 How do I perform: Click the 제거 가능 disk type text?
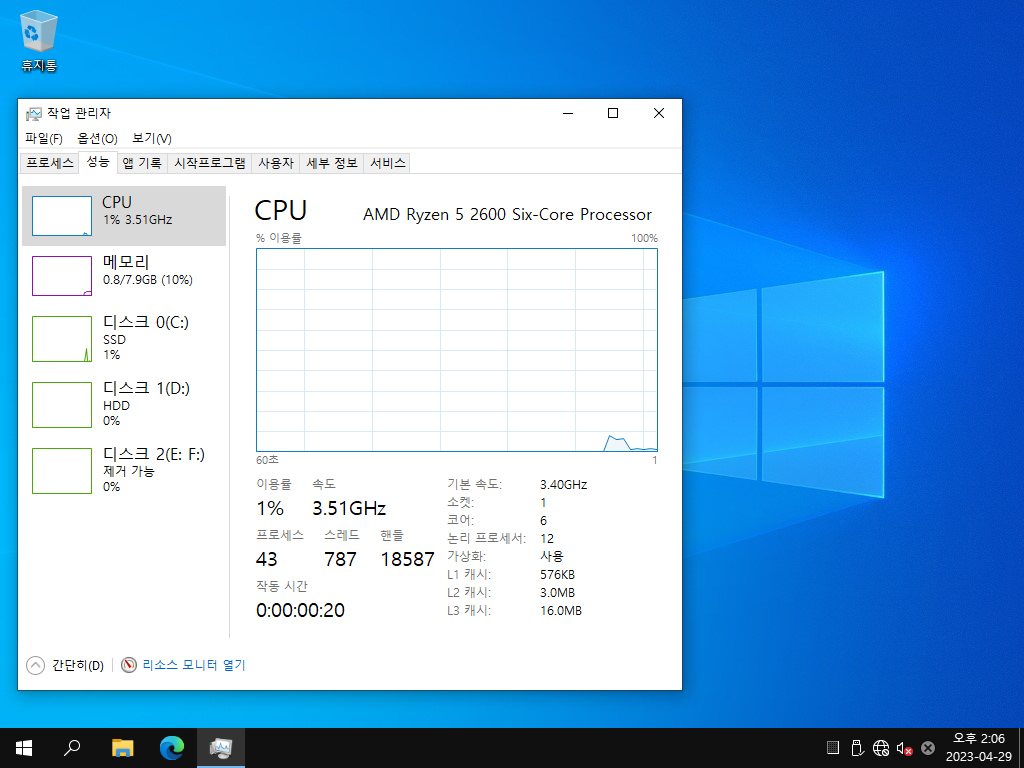pyautogui.click(x=129, y=471)
